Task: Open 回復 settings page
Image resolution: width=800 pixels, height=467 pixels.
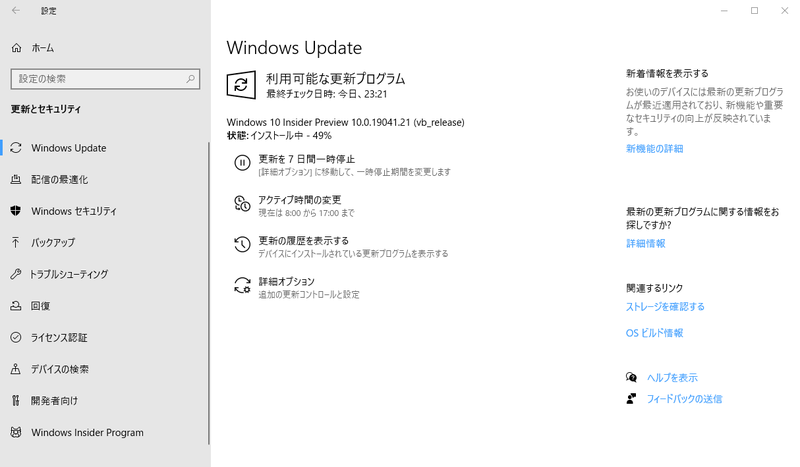Action: tap(40, 306)
